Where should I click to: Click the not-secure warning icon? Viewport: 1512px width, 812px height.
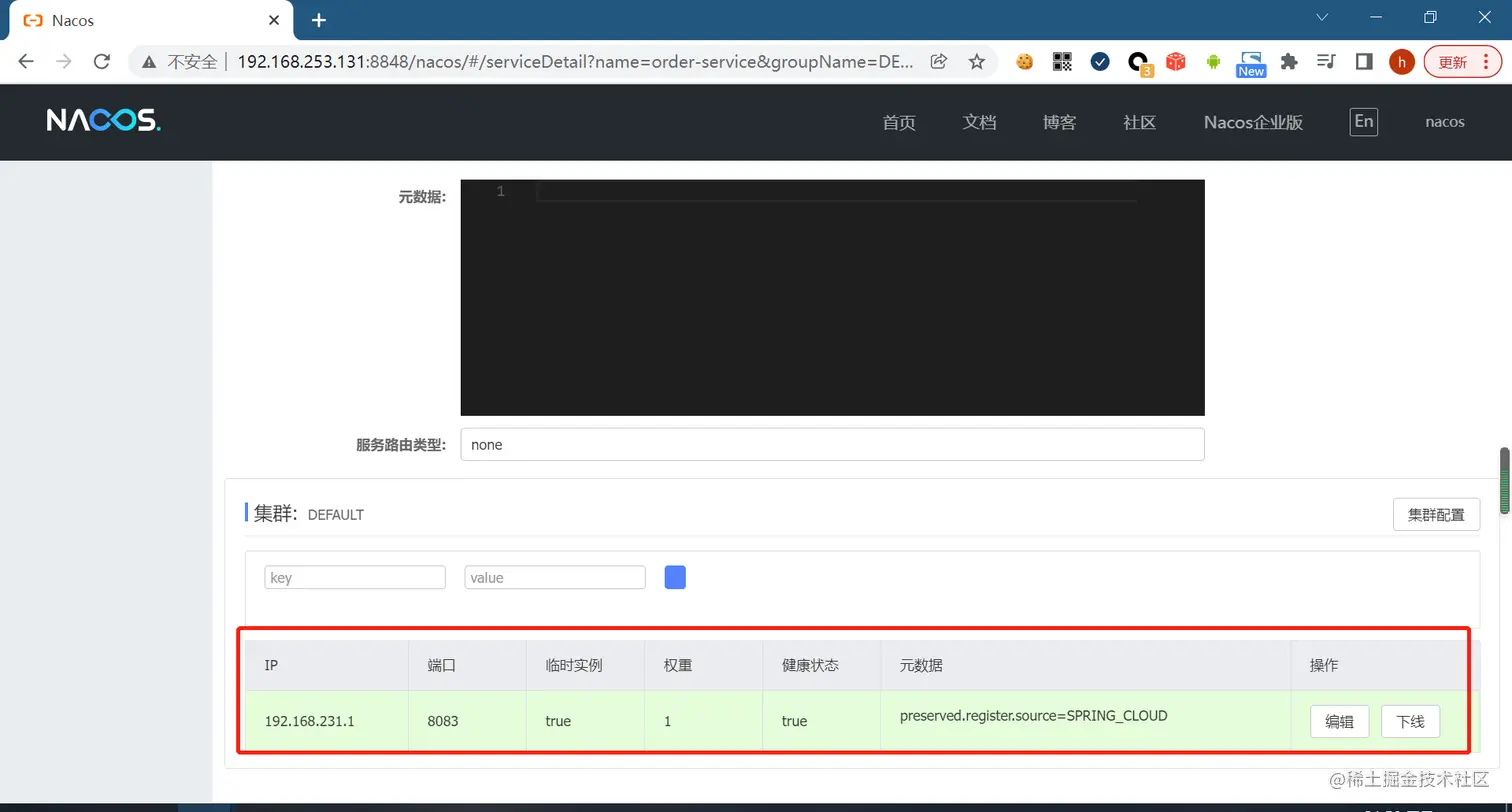(149, 62)
